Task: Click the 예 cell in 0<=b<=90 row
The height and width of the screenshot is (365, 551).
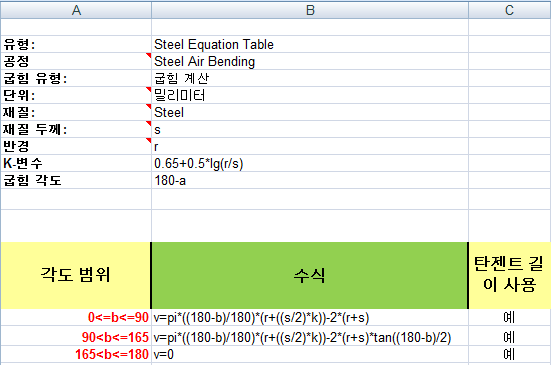Action: pyautogui.click(x=510, y=318)
